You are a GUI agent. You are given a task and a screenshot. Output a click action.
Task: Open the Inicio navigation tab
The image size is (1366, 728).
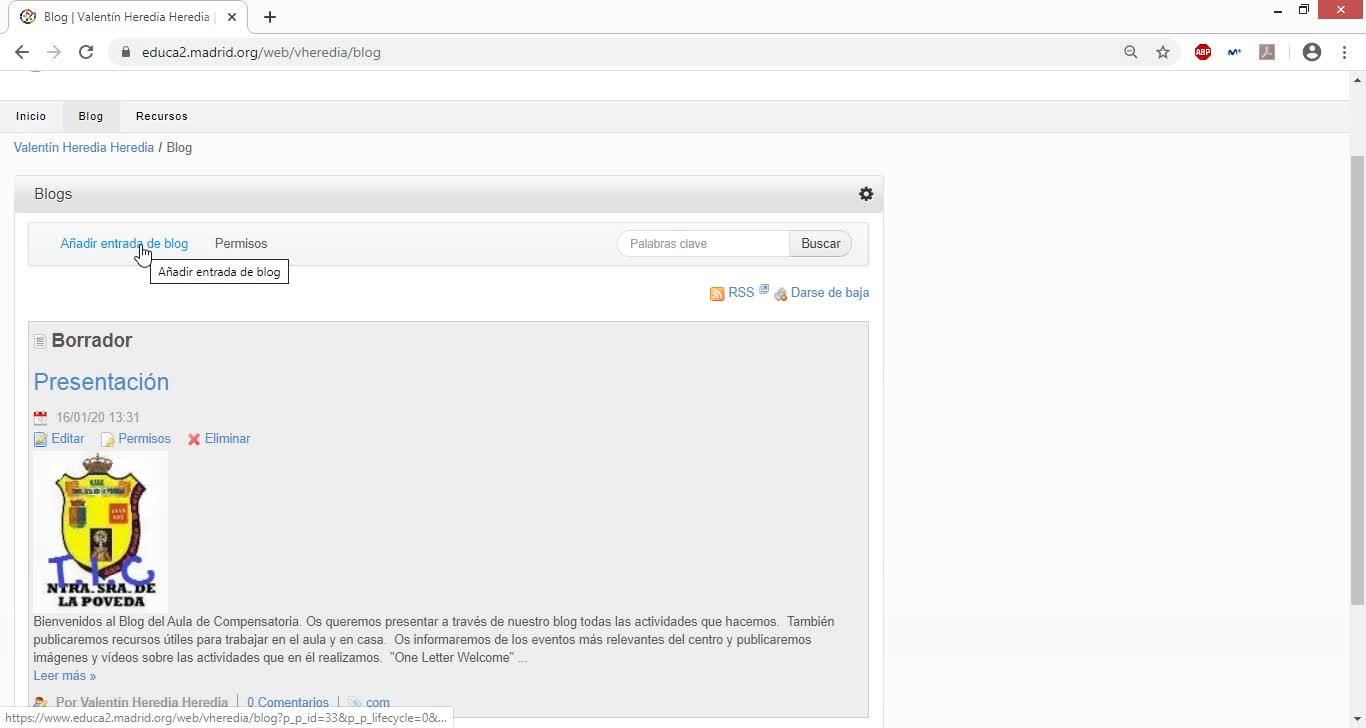pos(31,116)
